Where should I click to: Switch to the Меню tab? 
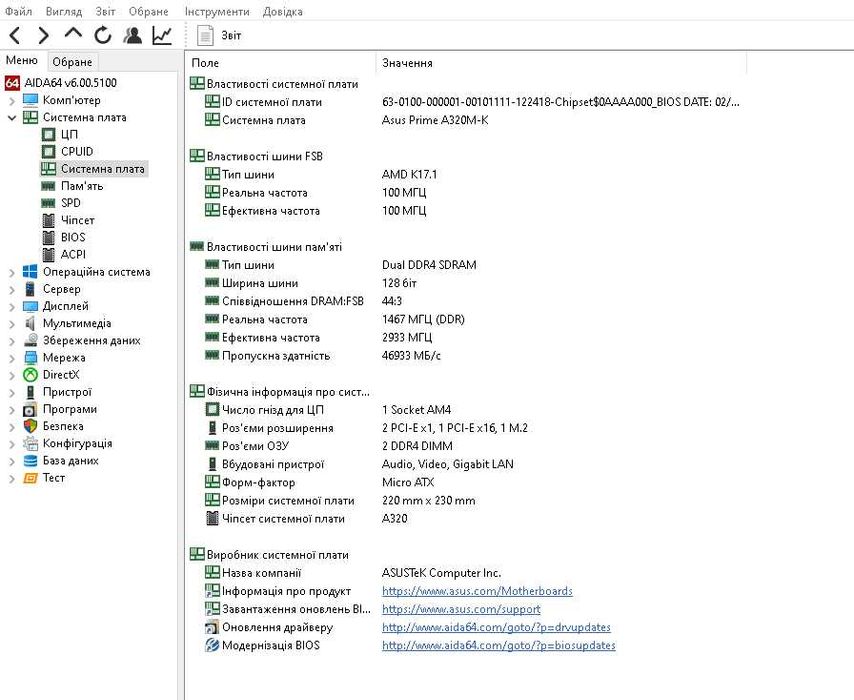22,60
